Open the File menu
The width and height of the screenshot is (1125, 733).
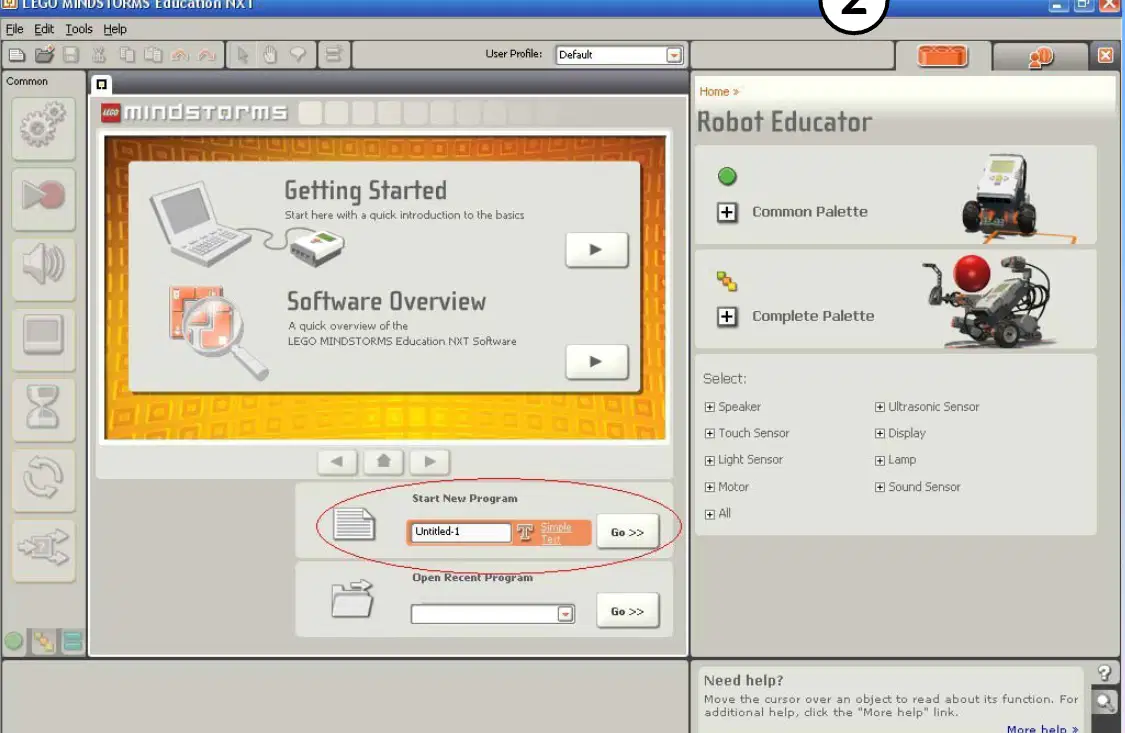point(14,29)
